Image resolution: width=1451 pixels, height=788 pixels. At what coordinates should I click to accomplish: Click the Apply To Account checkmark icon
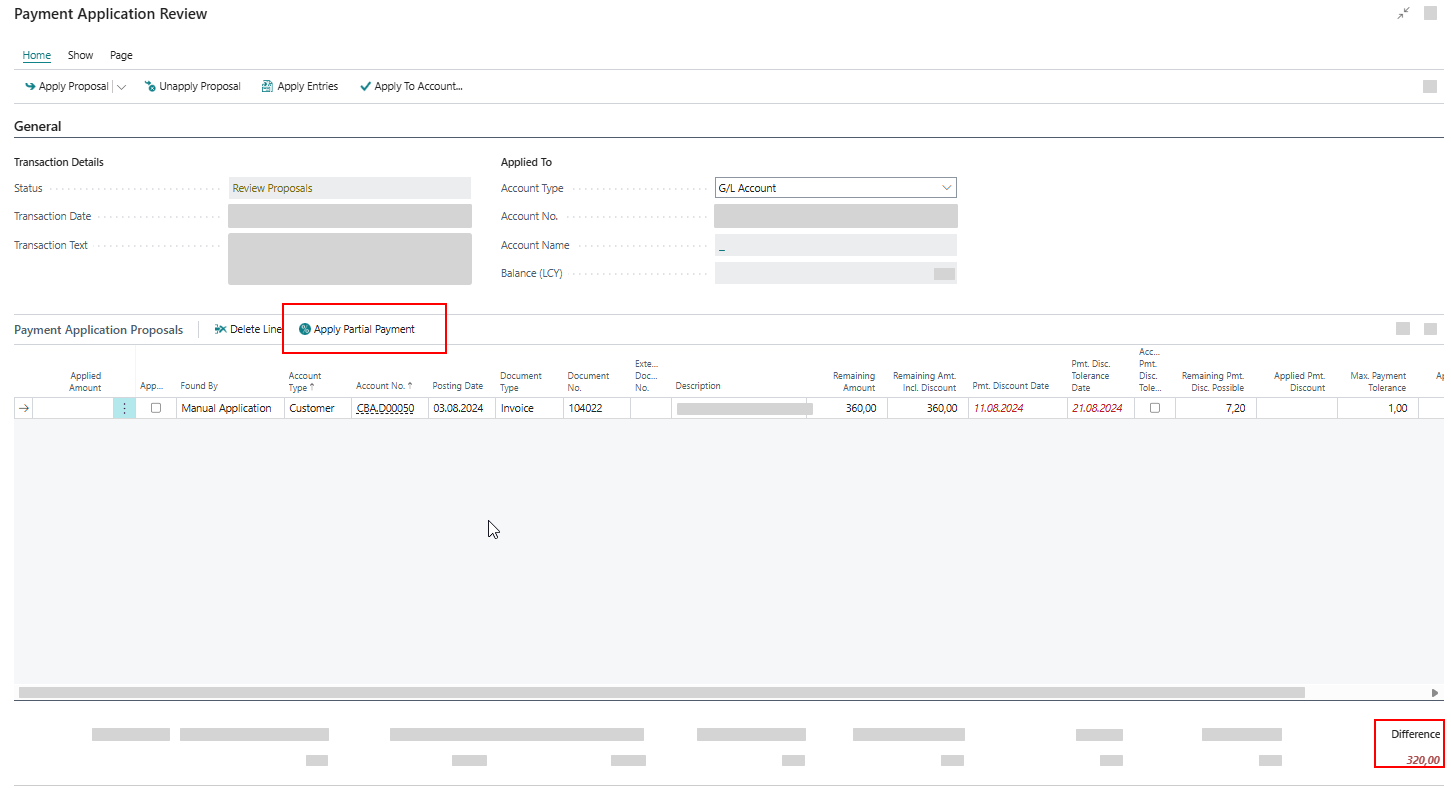365,87
